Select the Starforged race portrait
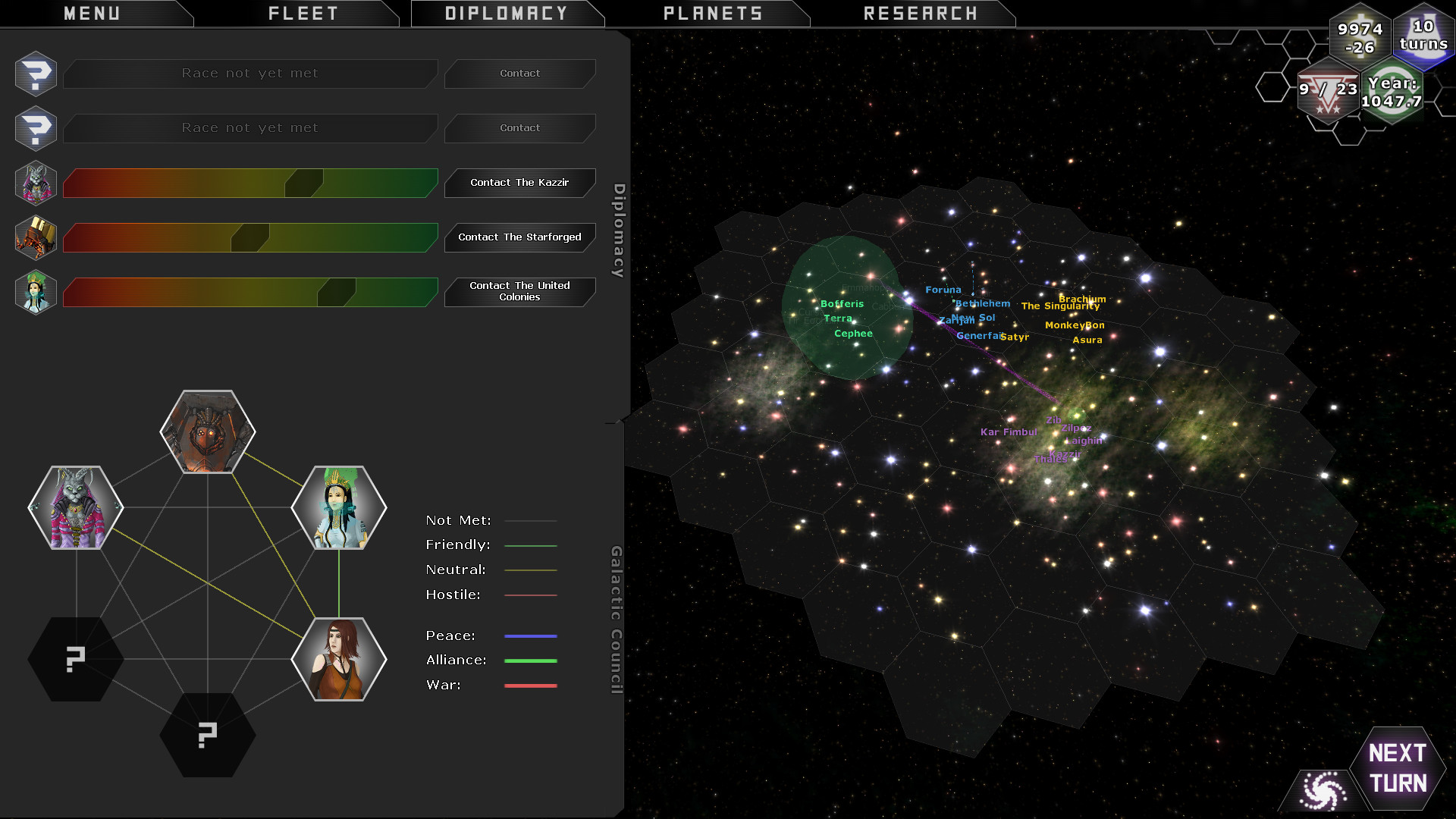 [35, 237]
